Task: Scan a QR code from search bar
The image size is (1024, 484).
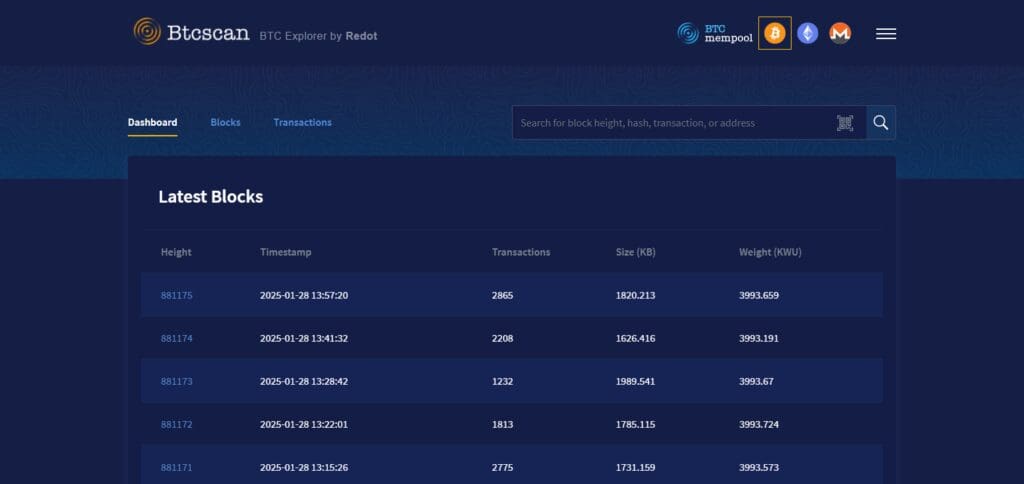Action: (x=845, y=123)
